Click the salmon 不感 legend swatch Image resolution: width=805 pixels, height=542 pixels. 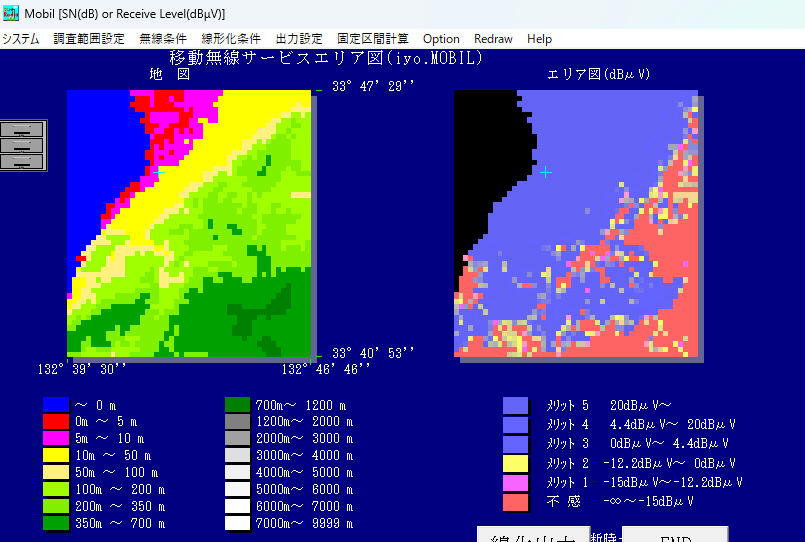point(515,502)
